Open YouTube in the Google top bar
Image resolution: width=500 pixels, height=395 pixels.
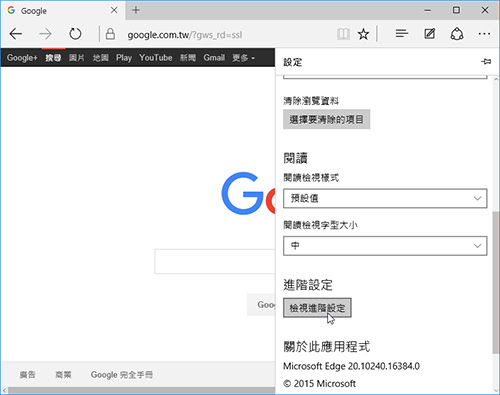[x=156, y=58]
